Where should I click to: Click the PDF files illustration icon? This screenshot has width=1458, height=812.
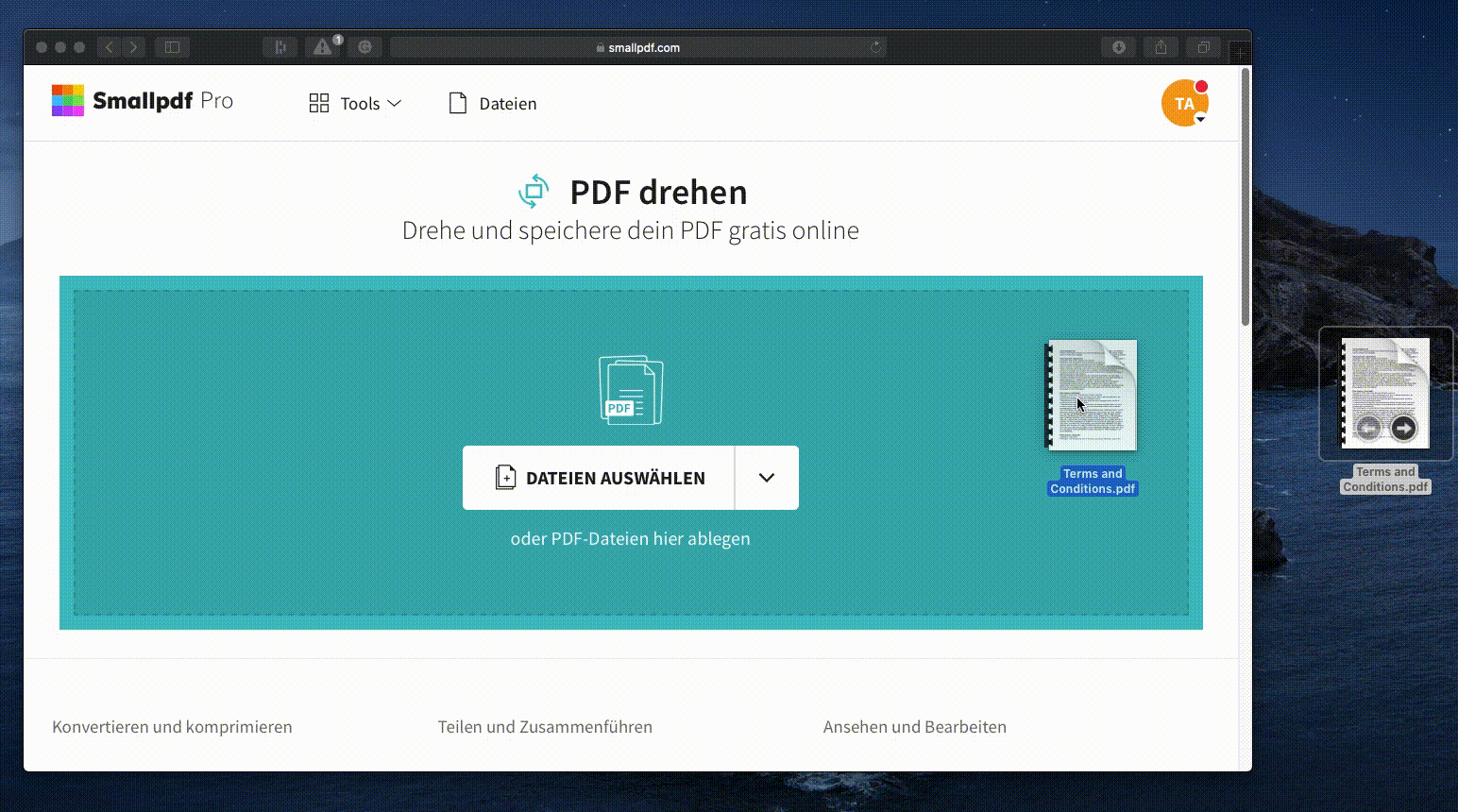click(x=631, y=389)
